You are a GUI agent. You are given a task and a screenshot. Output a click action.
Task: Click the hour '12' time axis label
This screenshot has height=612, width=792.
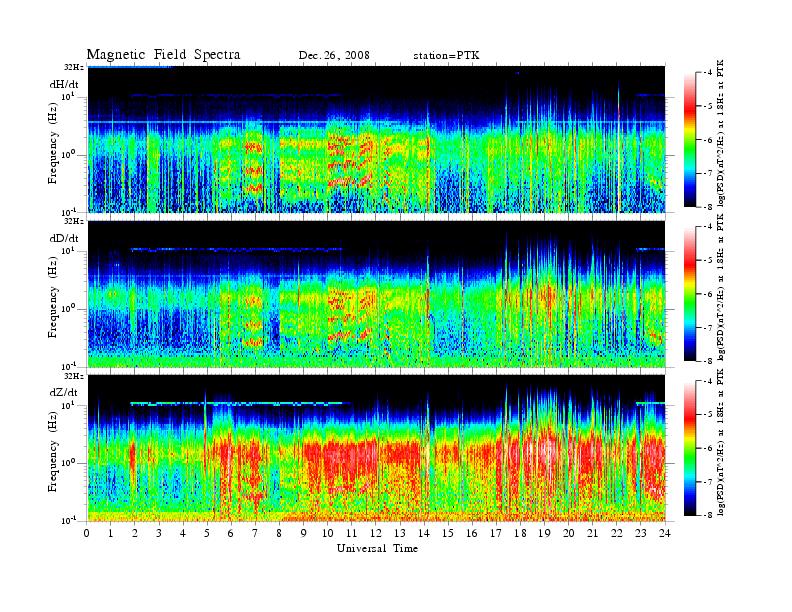point(376,533)
